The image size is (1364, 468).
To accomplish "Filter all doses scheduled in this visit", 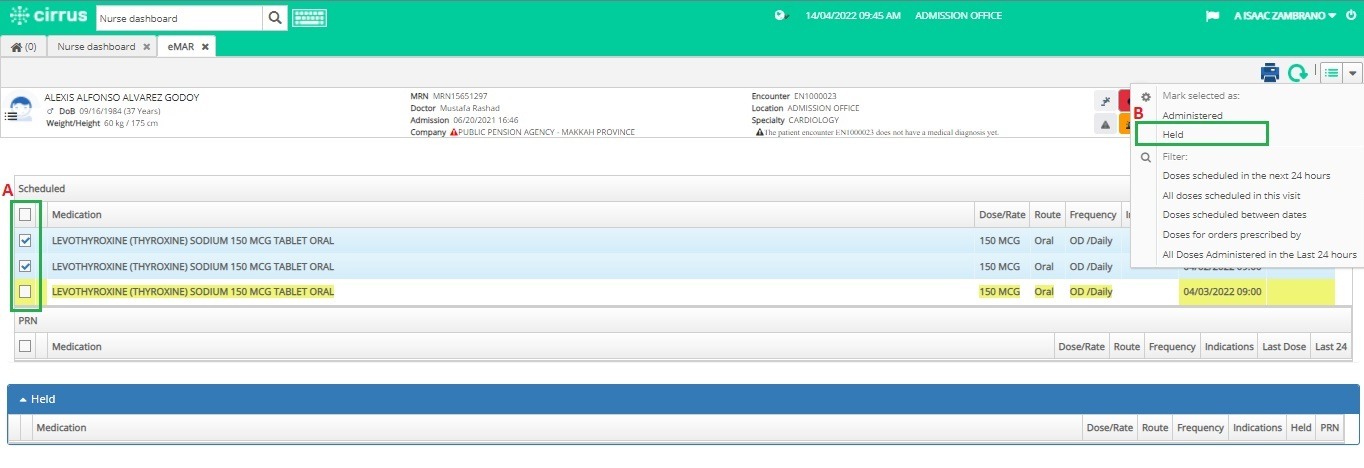I will [x=1231, y=195].
